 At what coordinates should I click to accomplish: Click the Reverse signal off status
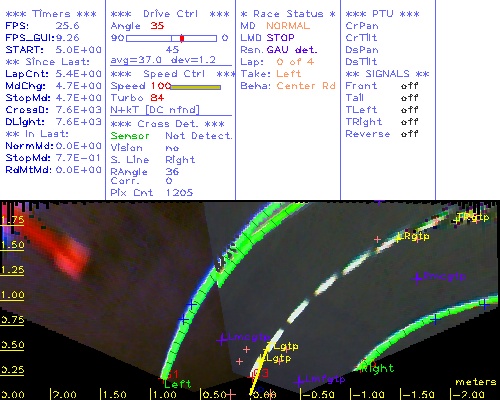(x=409, y=134)
